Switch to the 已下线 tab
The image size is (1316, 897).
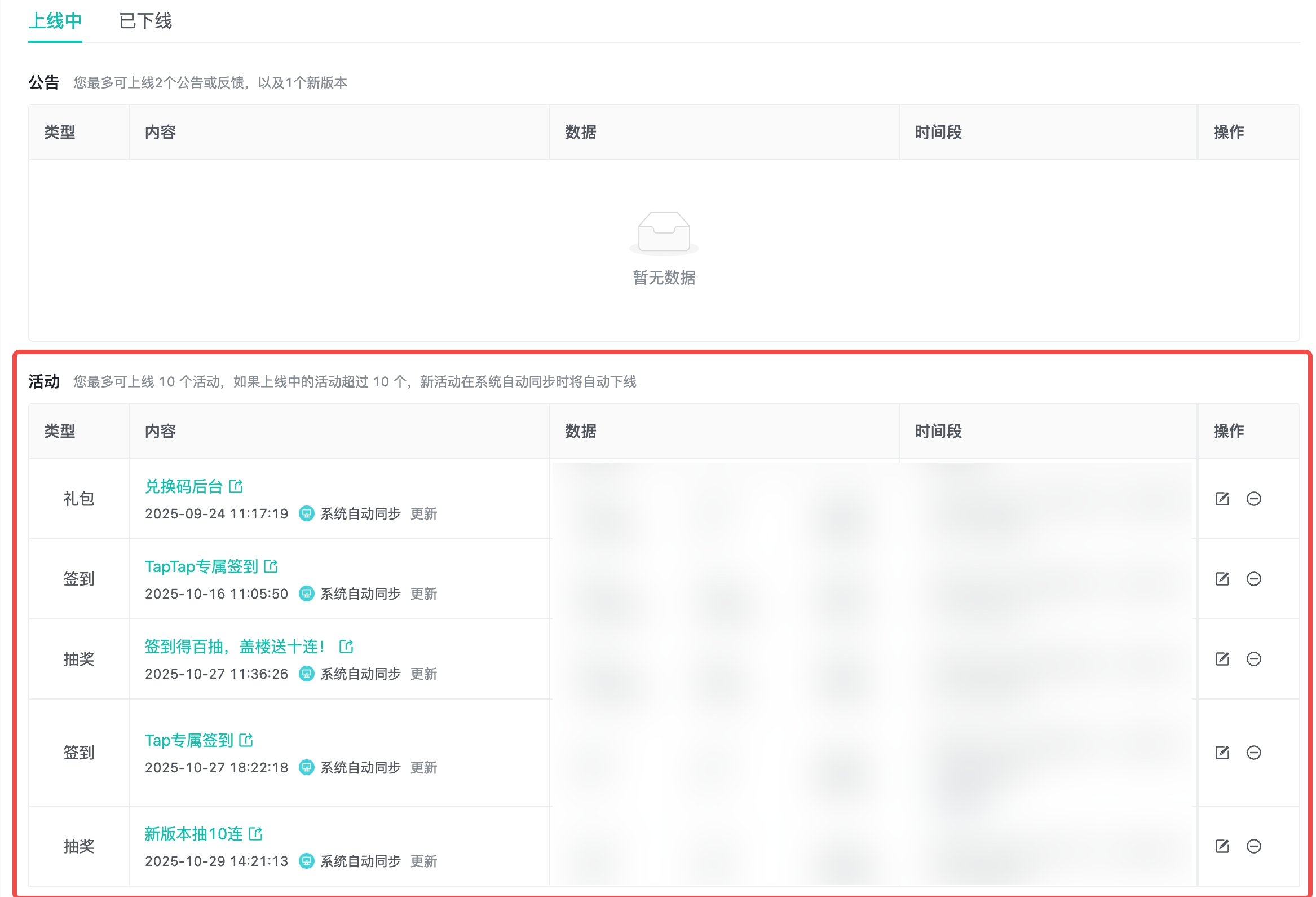pos(145,21)
